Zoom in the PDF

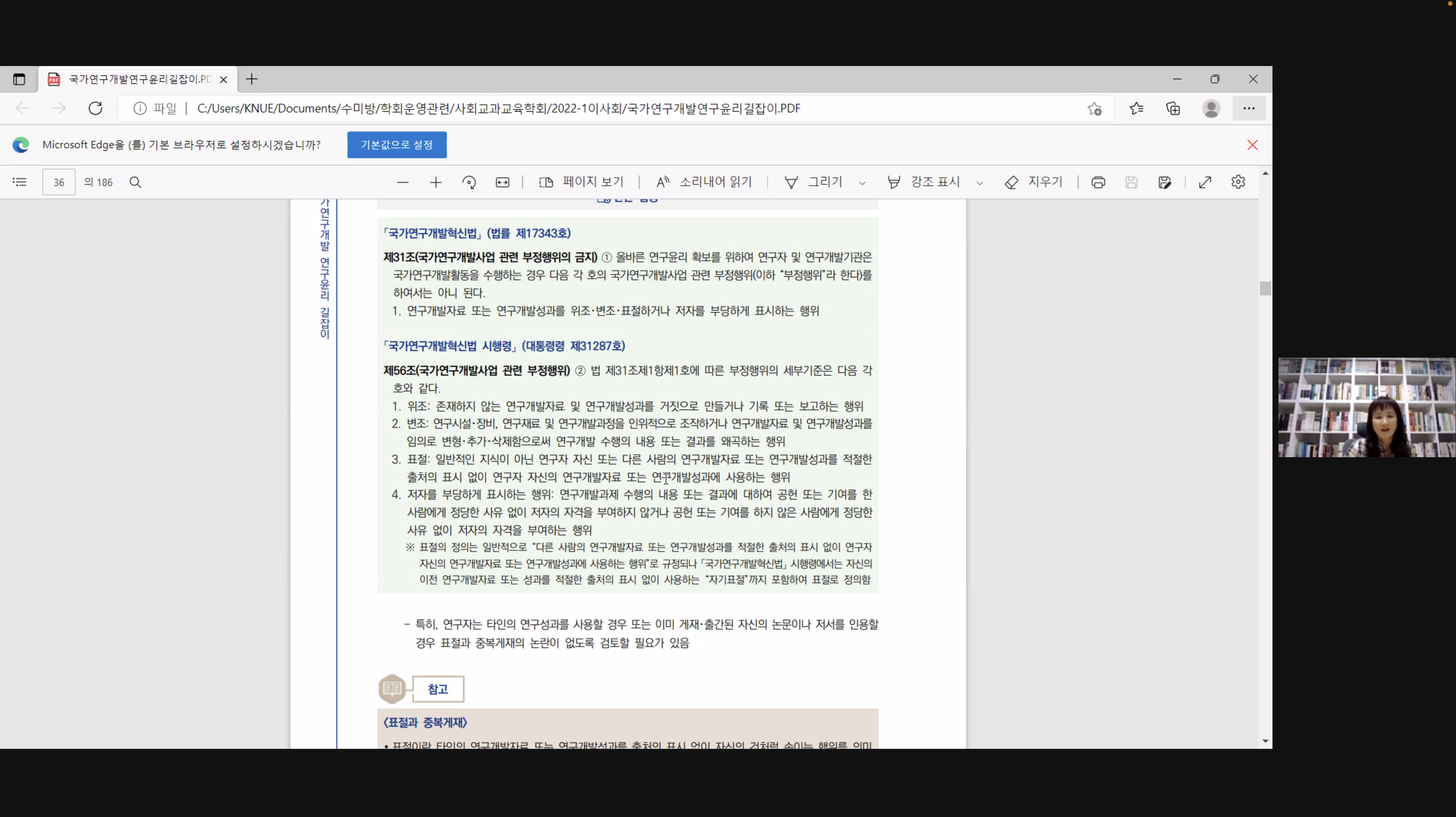click(x=436, y=182)
